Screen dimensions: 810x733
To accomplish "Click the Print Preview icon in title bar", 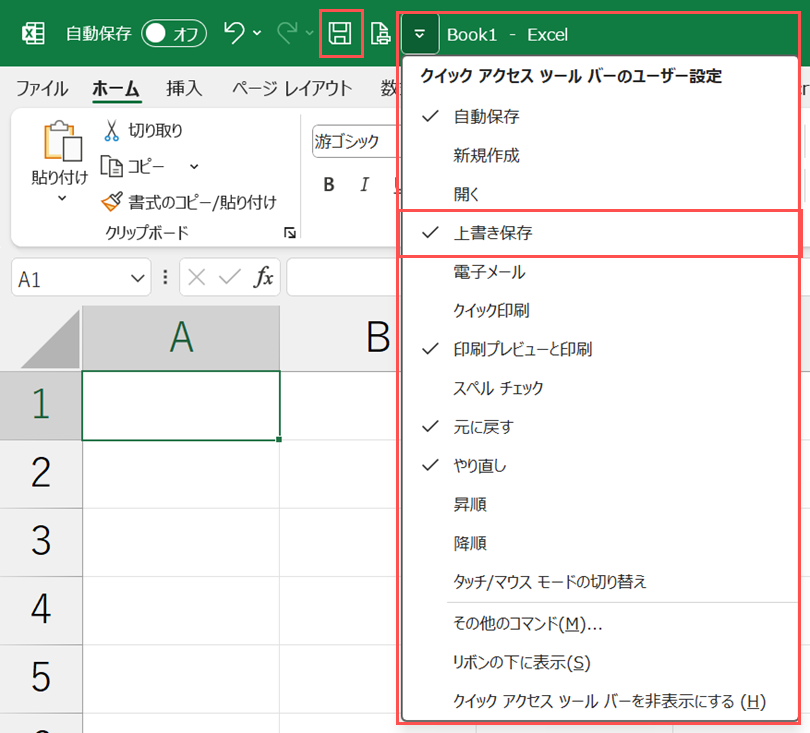I will click(380, 34).
